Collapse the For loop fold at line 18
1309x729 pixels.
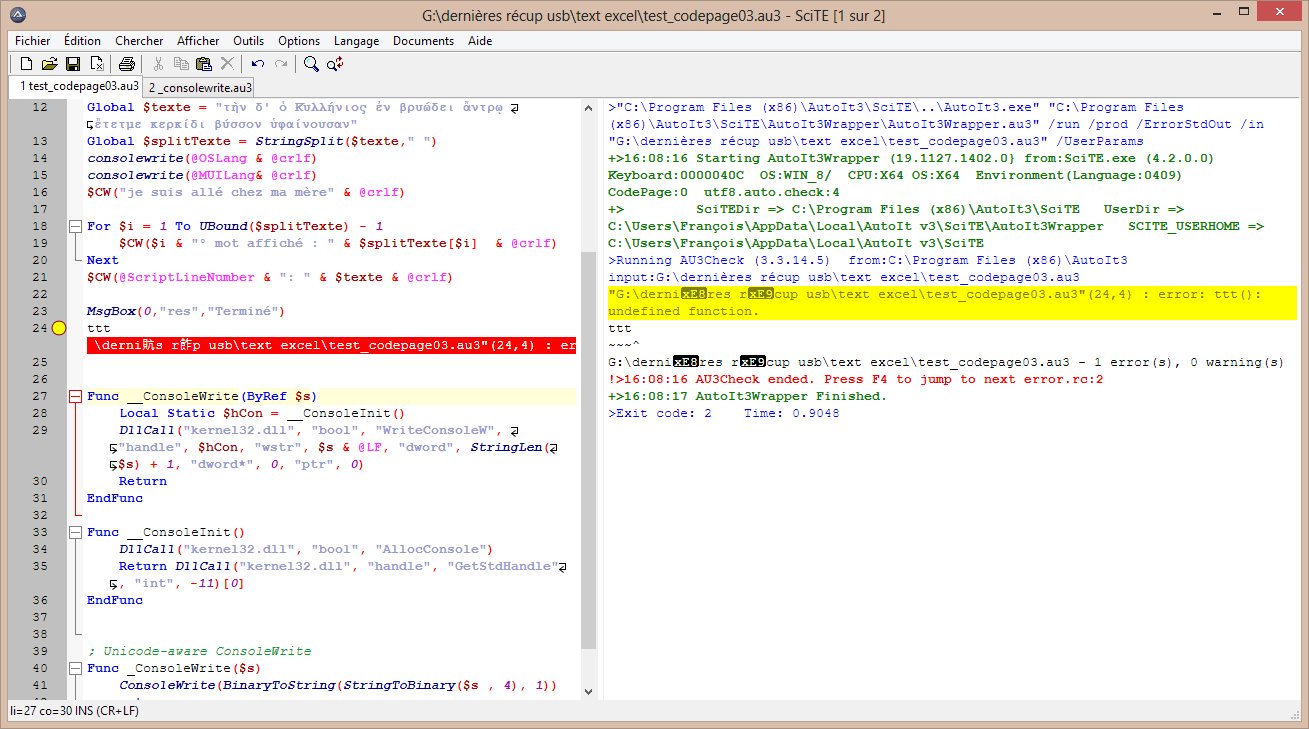tap(75, 226)
